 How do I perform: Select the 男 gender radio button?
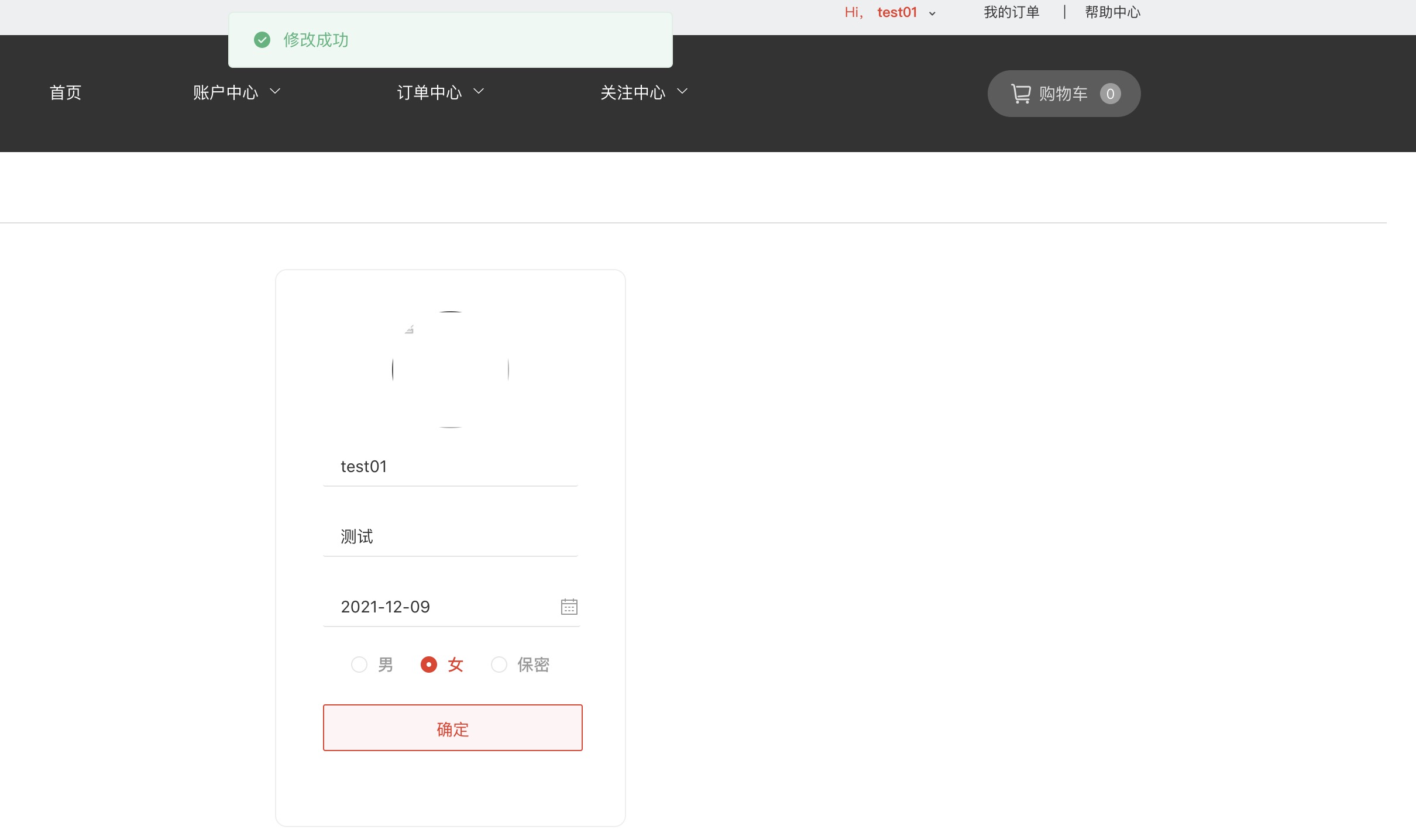[359, 665]
